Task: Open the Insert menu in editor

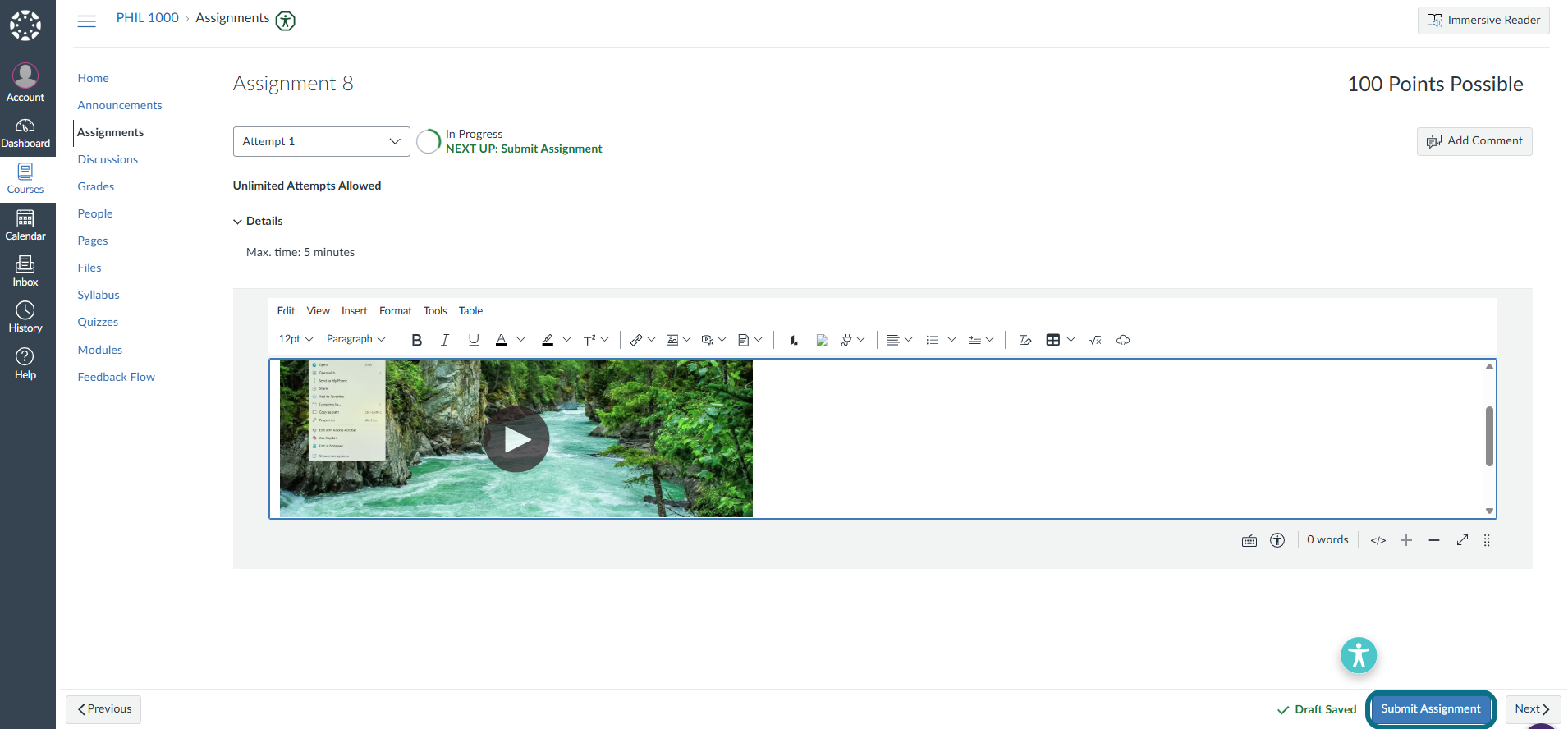Action: click(354, 310)
